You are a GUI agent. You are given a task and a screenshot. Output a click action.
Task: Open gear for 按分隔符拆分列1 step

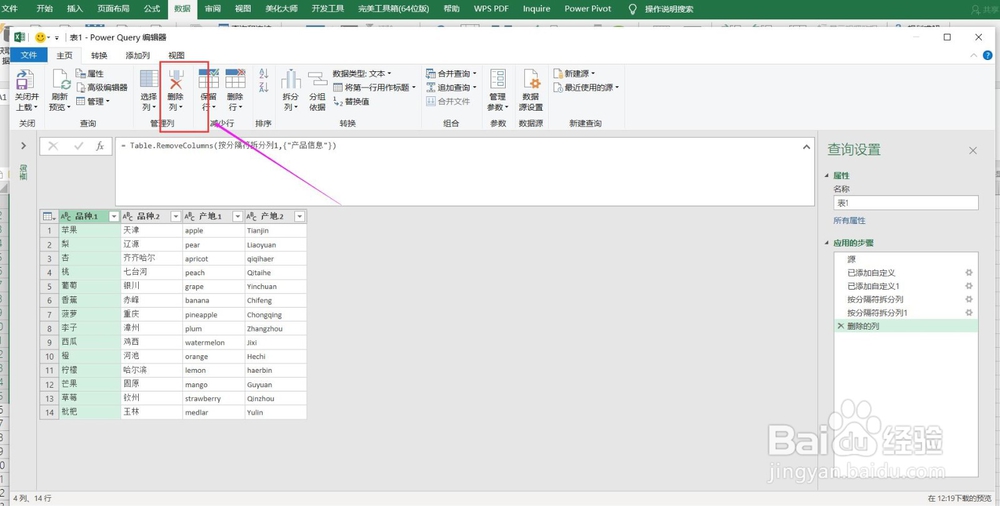(x=969, y=313)
